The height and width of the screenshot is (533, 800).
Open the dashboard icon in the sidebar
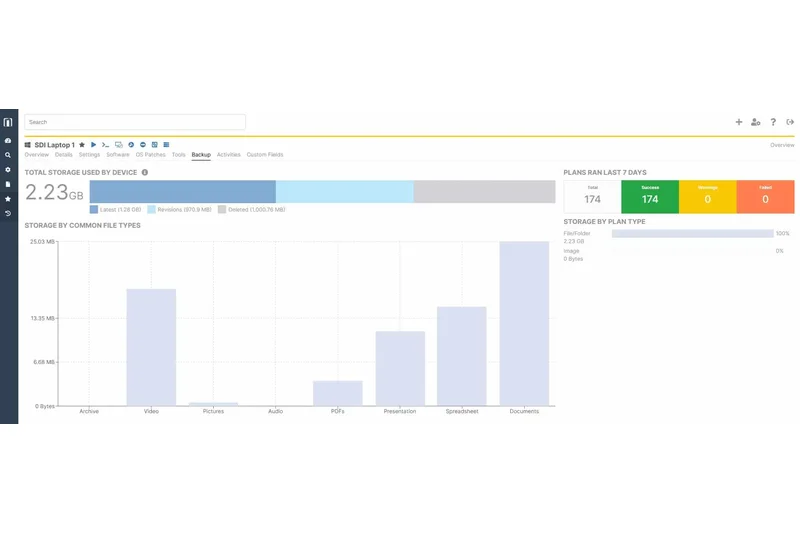8,141
